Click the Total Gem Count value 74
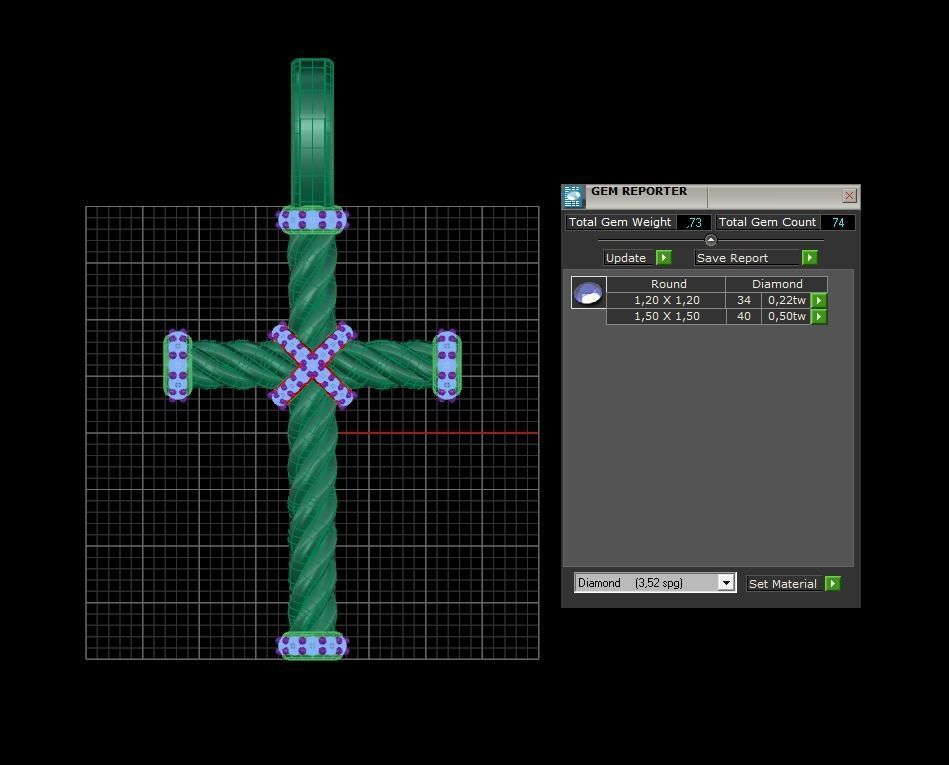 point(838,222)
